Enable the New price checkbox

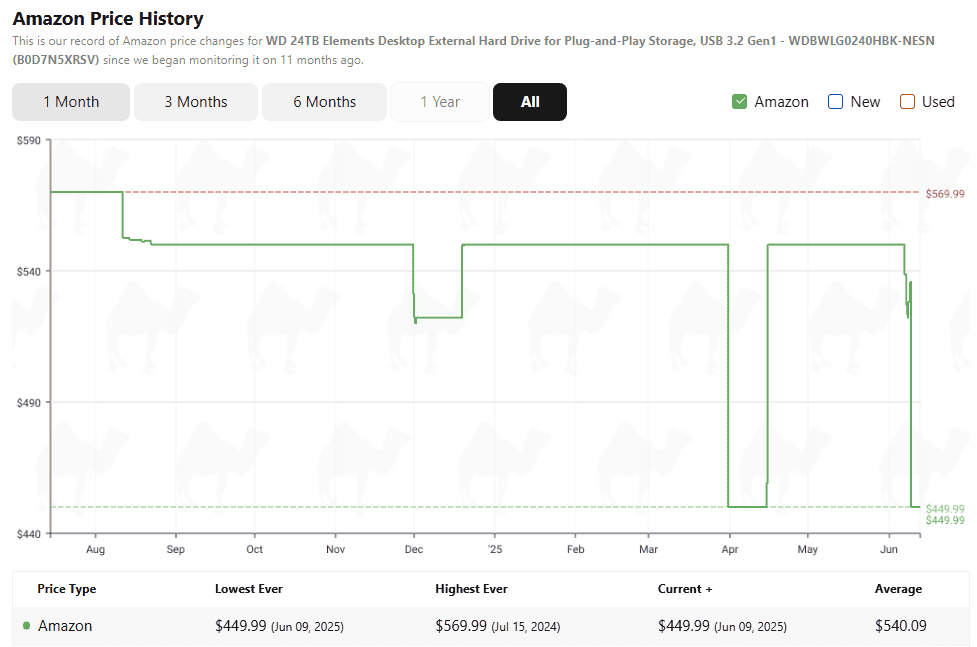point(835,102)
